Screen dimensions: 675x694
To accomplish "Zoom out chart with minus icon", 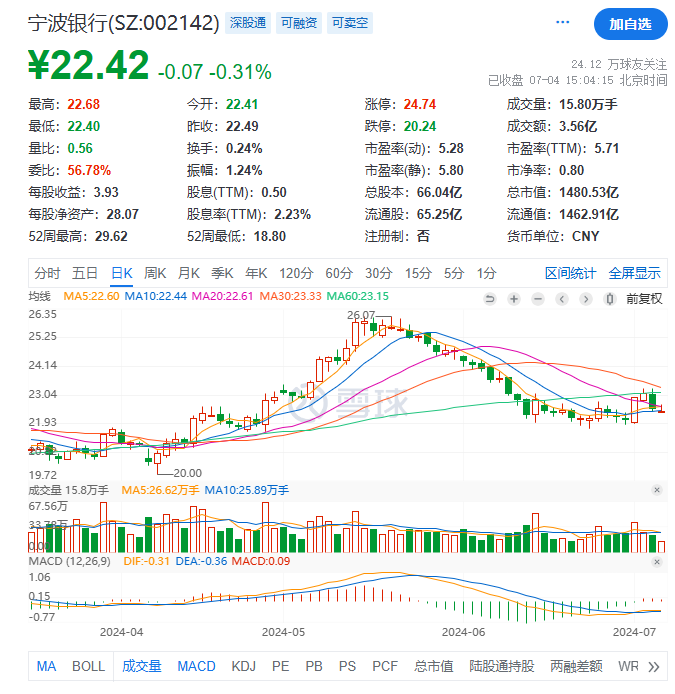I will coord(538,299).
